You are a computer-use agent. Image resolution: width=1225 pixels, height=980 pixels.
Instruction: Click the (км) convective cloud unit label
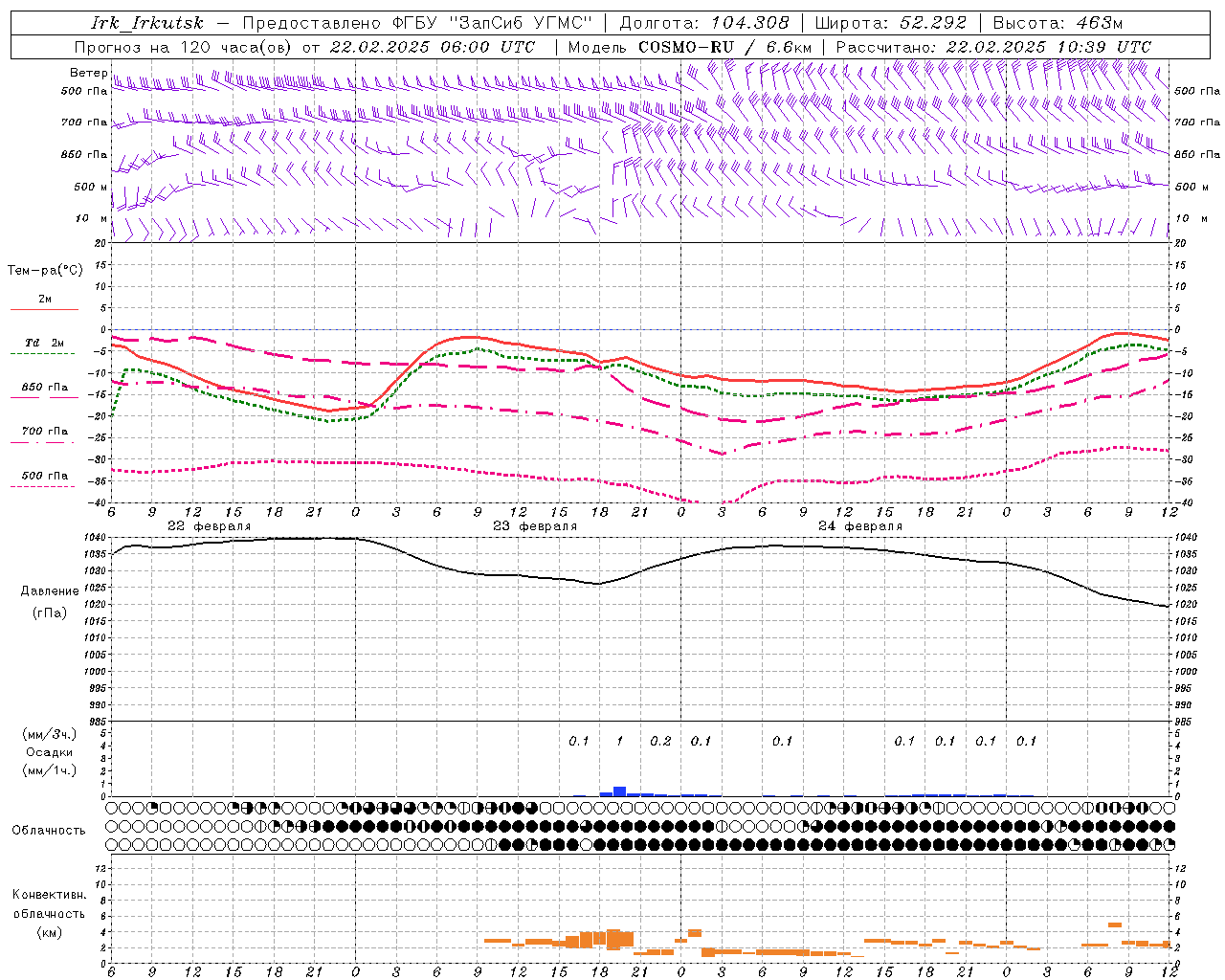pos(50,933)
